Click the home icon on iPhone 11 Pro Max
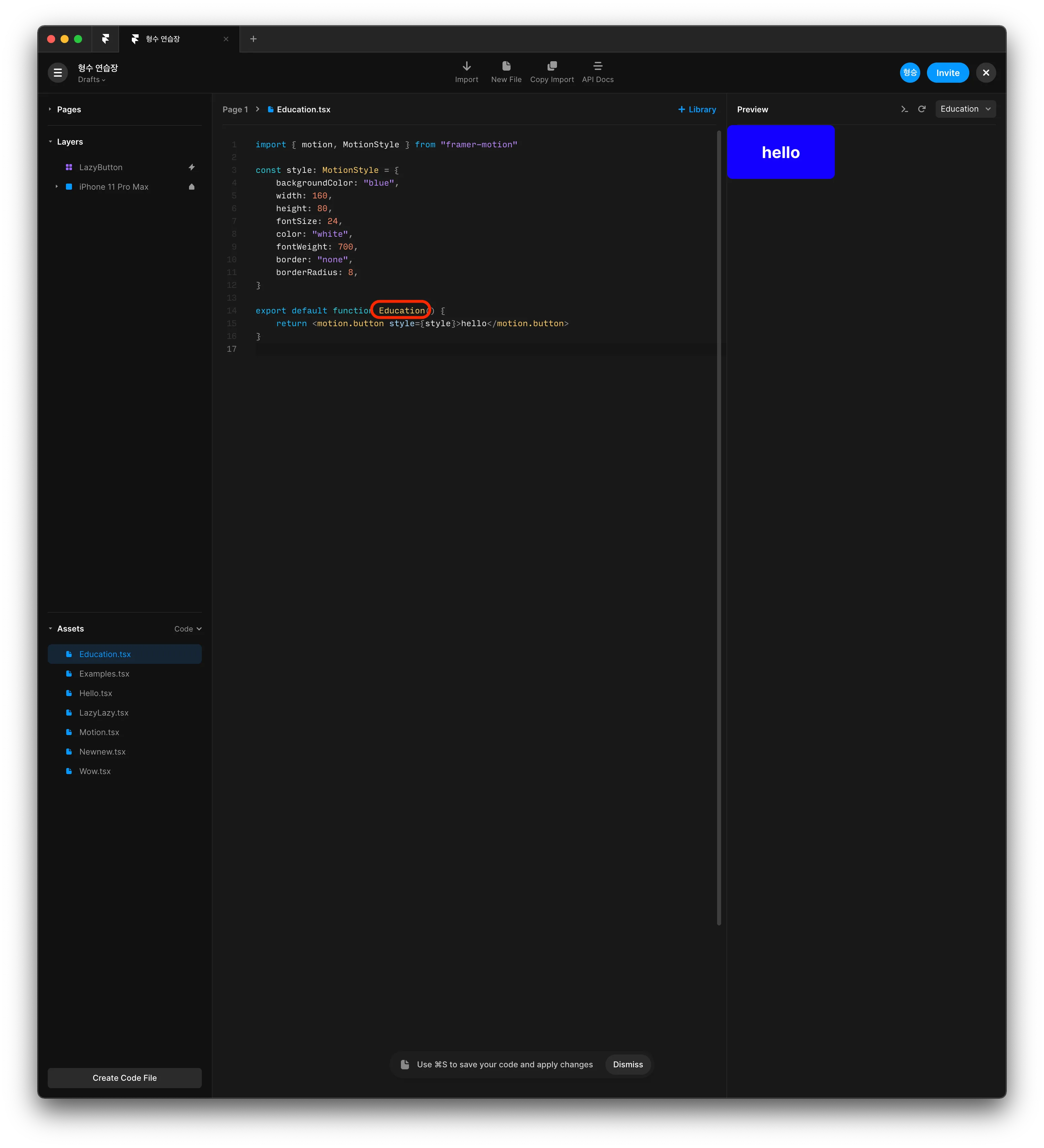Image resolution: width=1044 pixels, height=1148 pixels. (191, 186)
